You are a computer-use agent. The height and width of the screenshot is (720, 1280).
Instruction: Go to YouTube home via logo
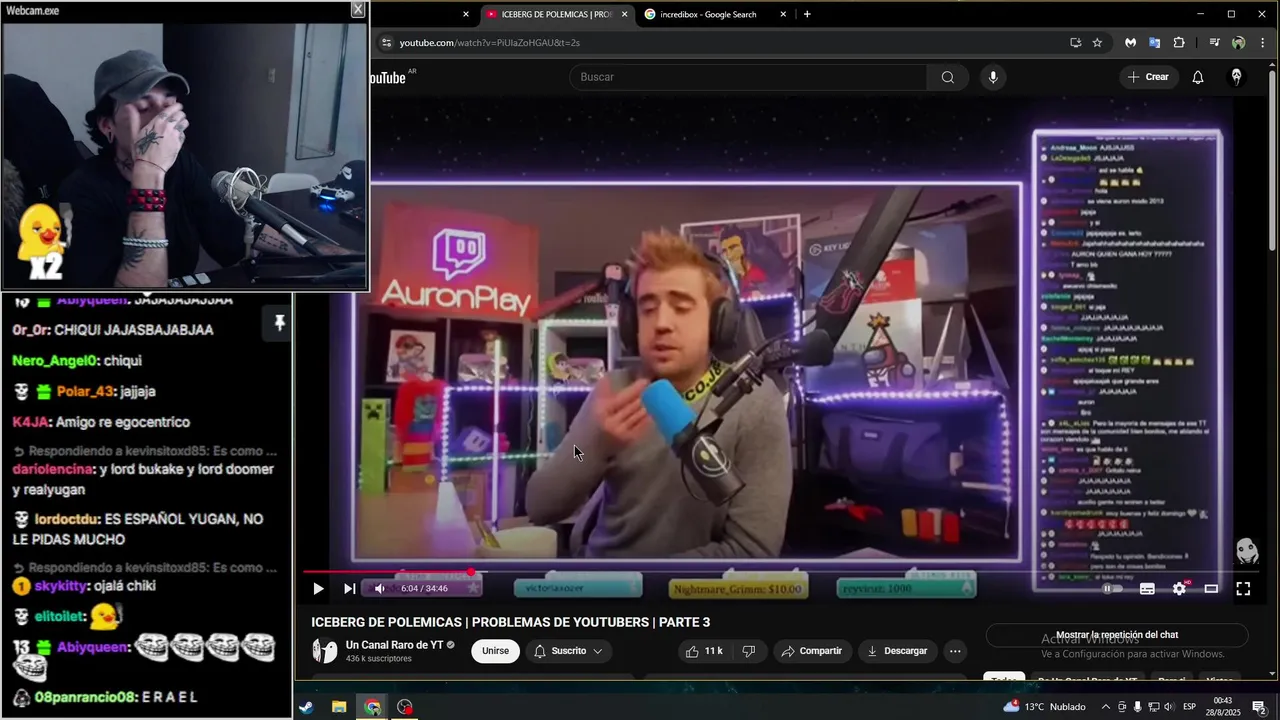pos(388,77)
